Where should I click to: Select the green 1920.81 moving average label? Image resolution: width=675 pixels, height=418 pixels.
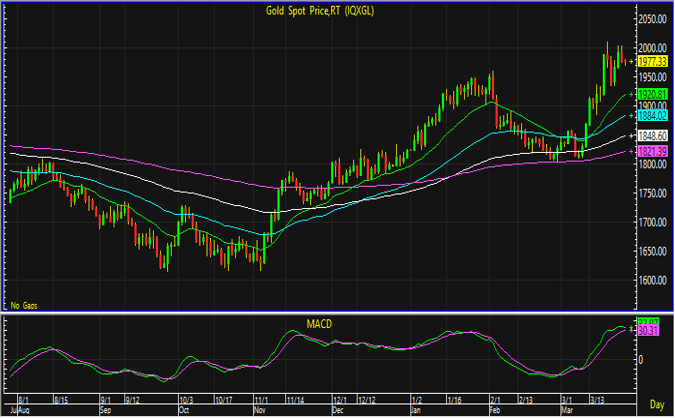(x=653, y=94)
